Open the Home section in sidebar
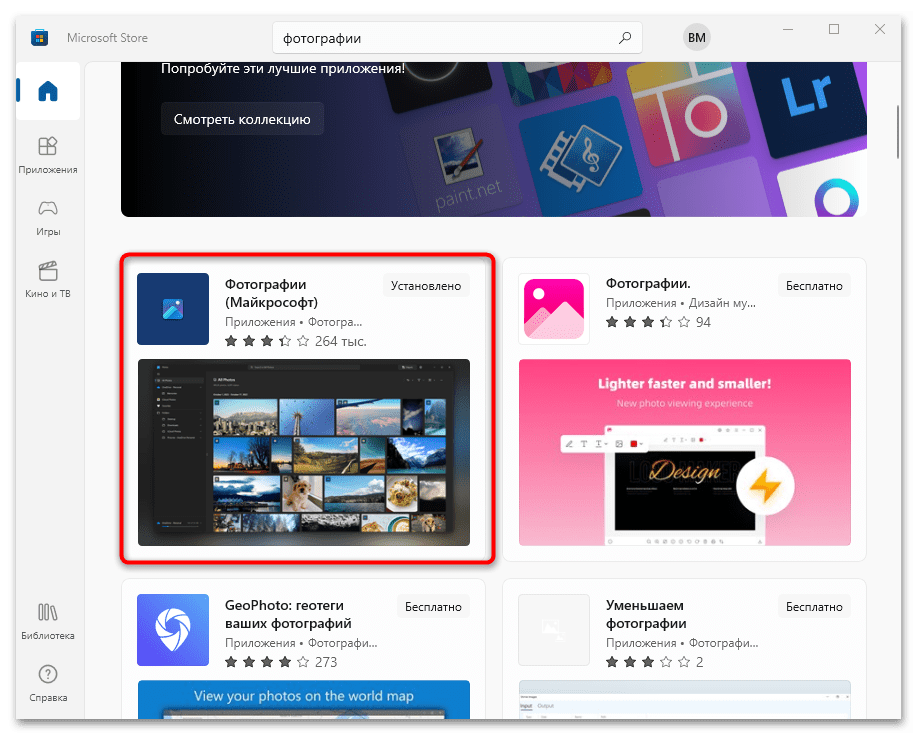Viewport: 917px width, 735px height. tap(48, 91)
